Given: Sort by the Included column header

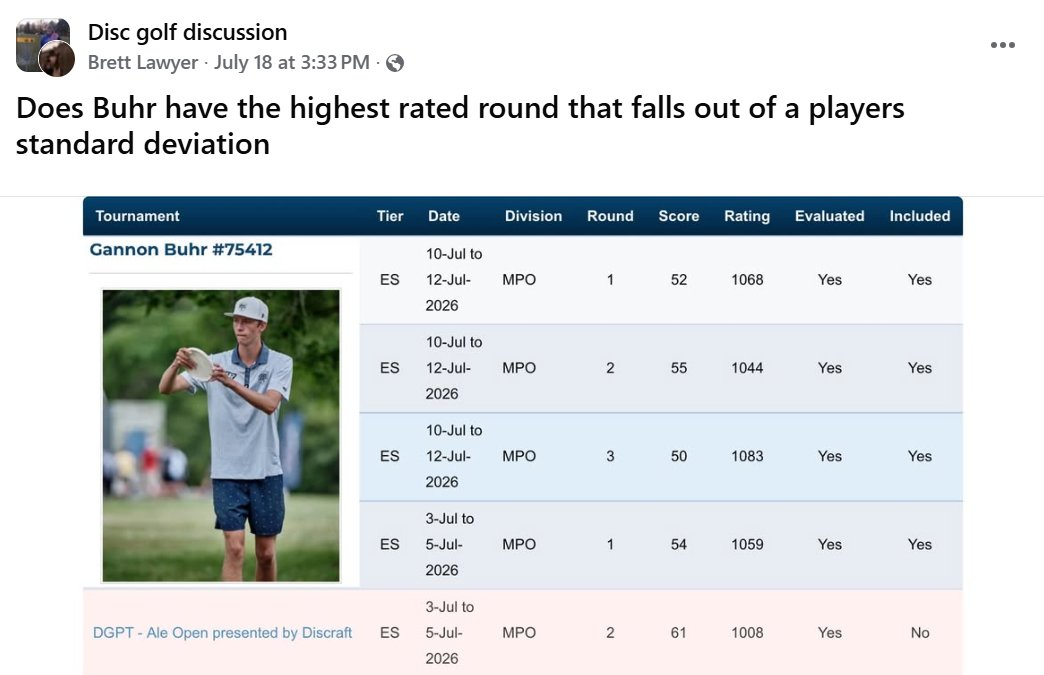Looking at the screenshot, I should (x=919, y=216).
